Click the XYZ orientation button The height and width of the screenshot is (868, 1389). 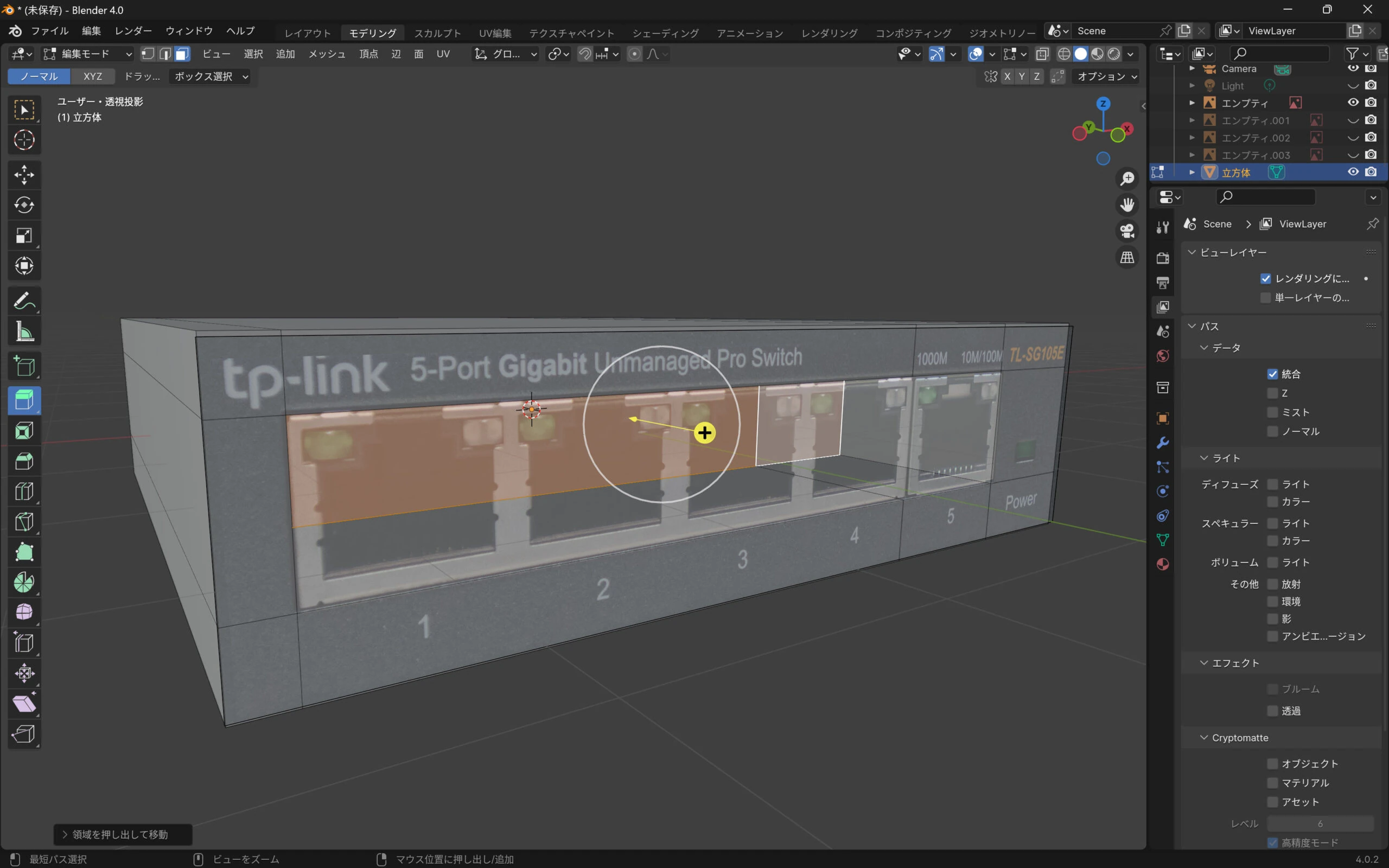coord(92,76)
